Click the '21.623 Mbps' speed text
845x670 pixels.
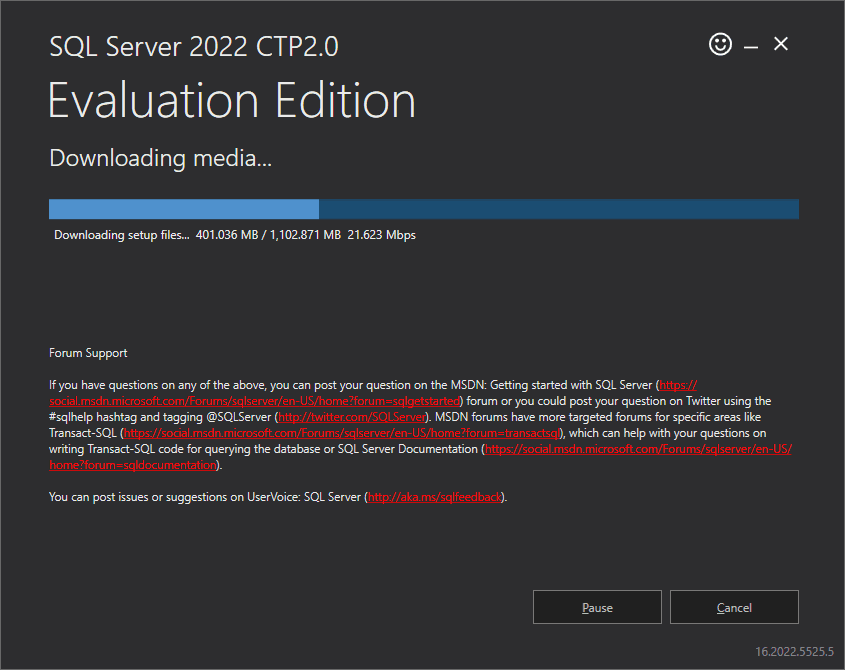point(381,235)
